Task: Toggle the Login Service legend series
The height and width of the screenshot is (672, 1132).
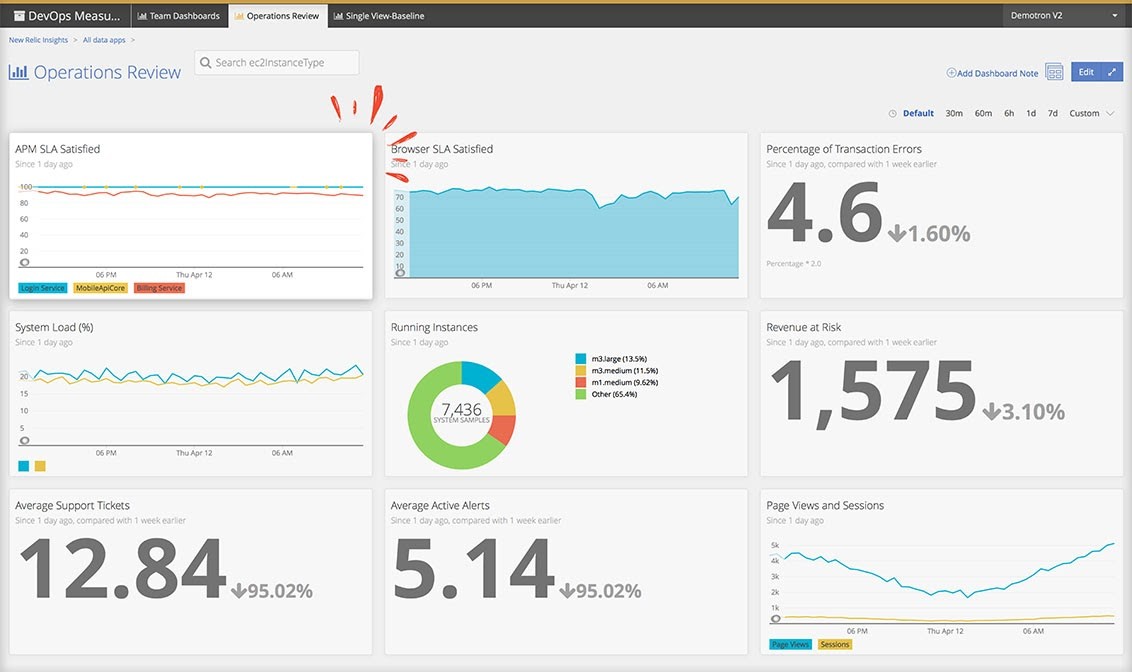Action: 43,288
